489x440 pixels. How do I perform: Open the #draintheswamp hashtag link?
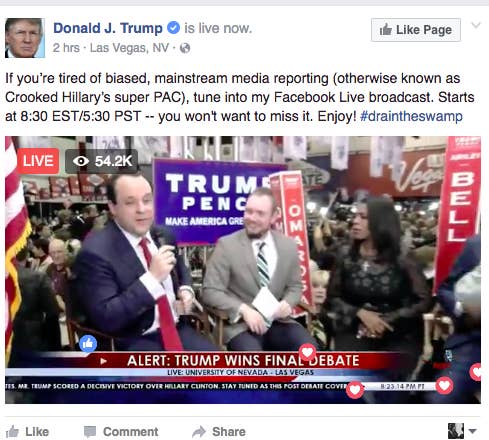point(411,116)
